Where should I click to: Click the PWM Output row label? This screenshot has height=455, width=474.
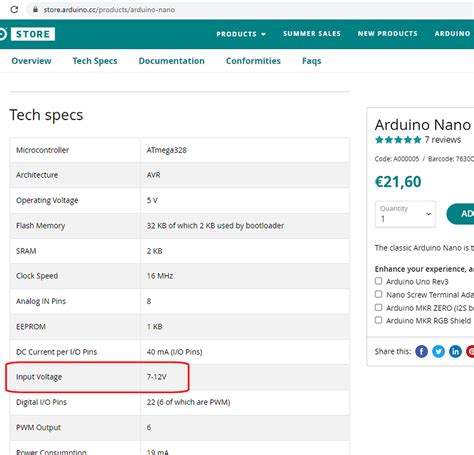[38, 428]
